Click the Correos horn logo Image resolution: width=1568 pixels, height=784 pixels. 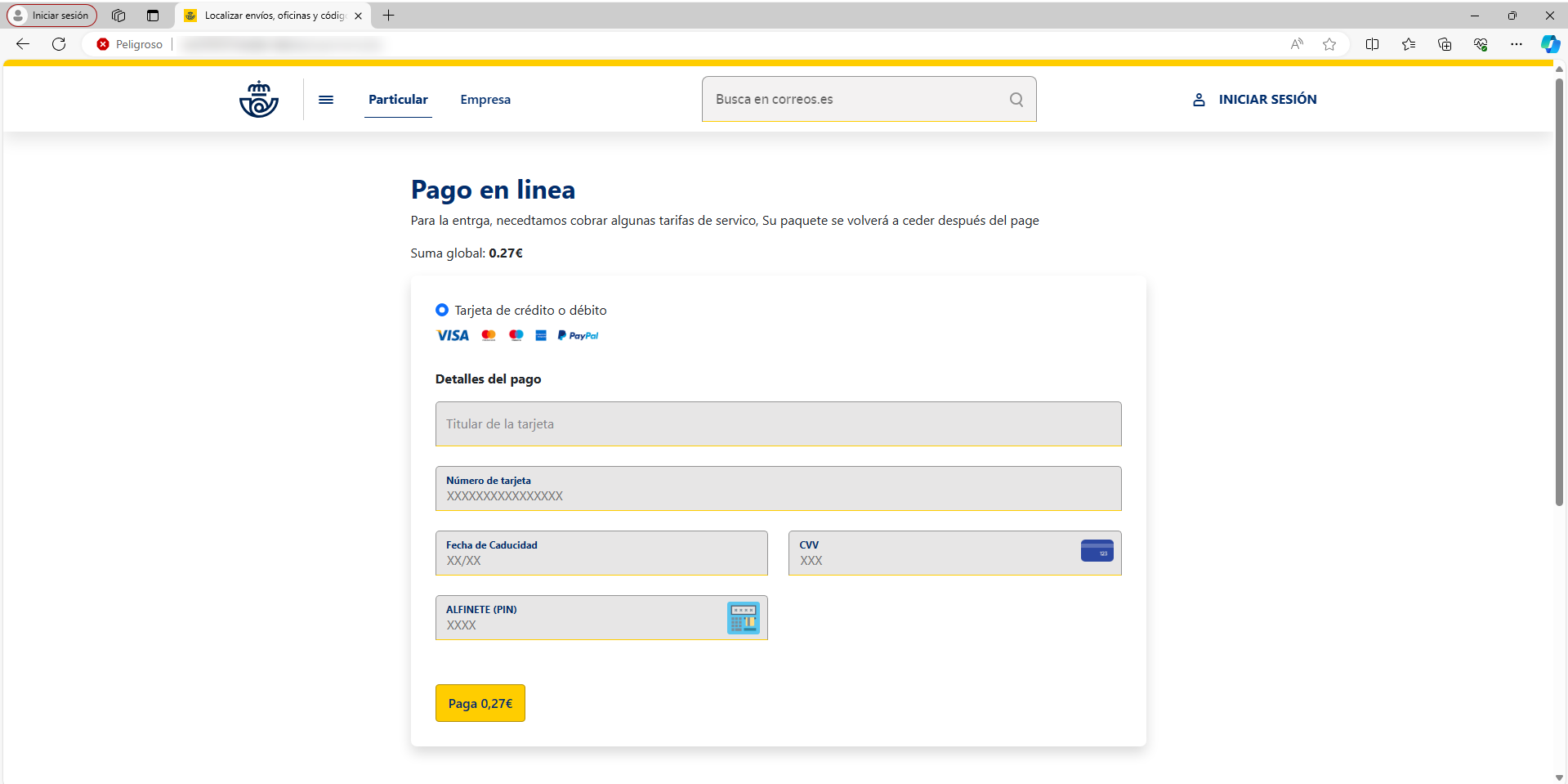pos(259,99)
